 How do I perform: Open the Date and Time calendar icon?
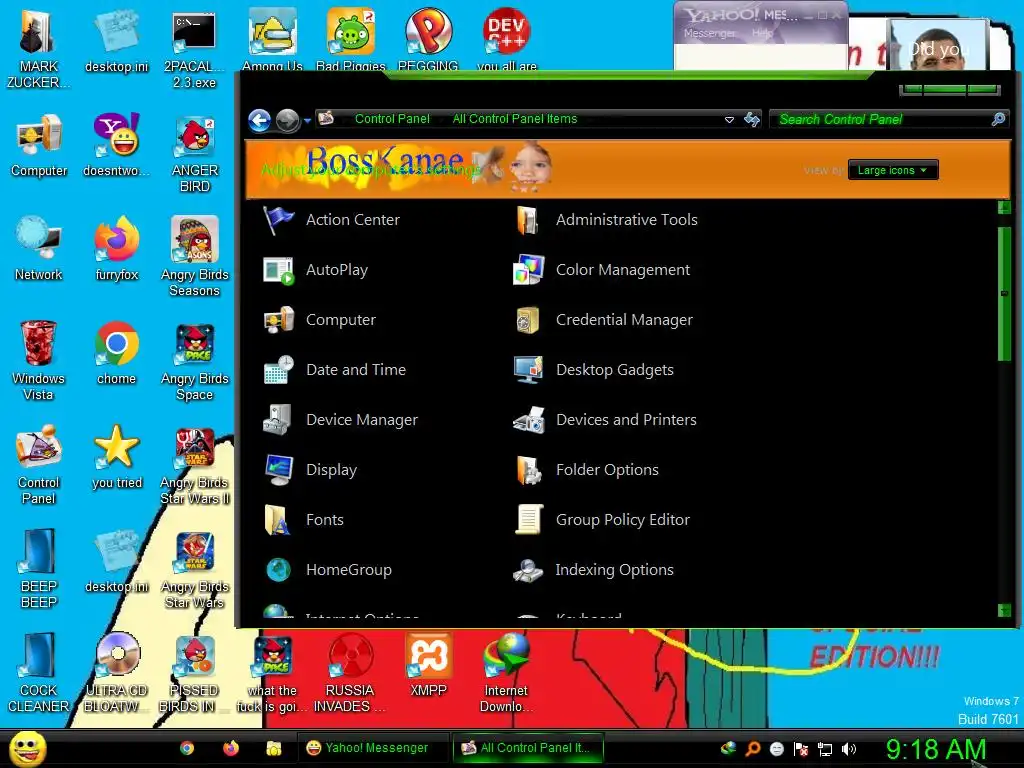[278, 370]
